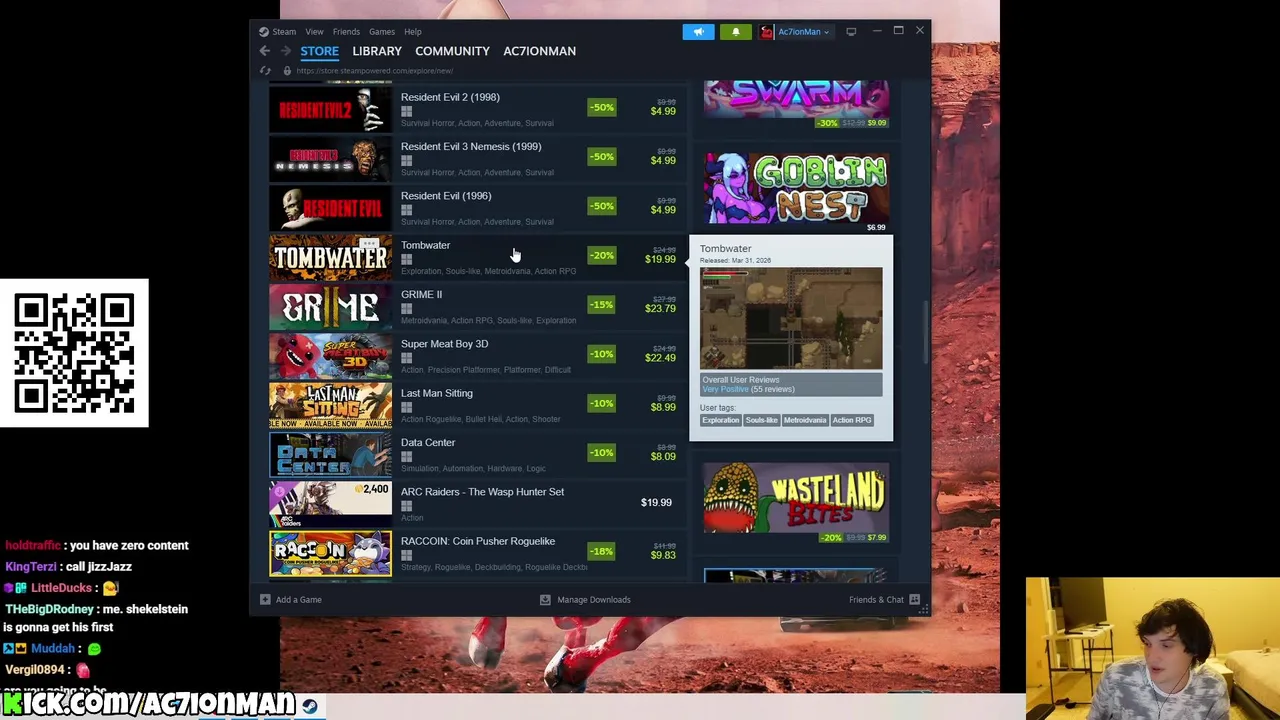Open the Steam menu

click(284, 31)
